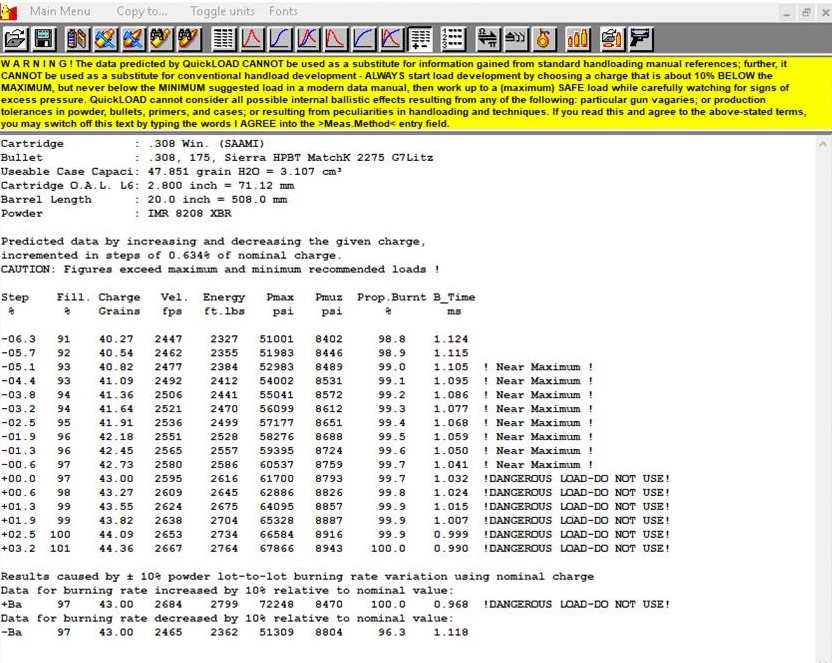Select the cartridge value '.308 Win. (SAAMI)'
The image size is (832, 663).
(x=206, y=144)
